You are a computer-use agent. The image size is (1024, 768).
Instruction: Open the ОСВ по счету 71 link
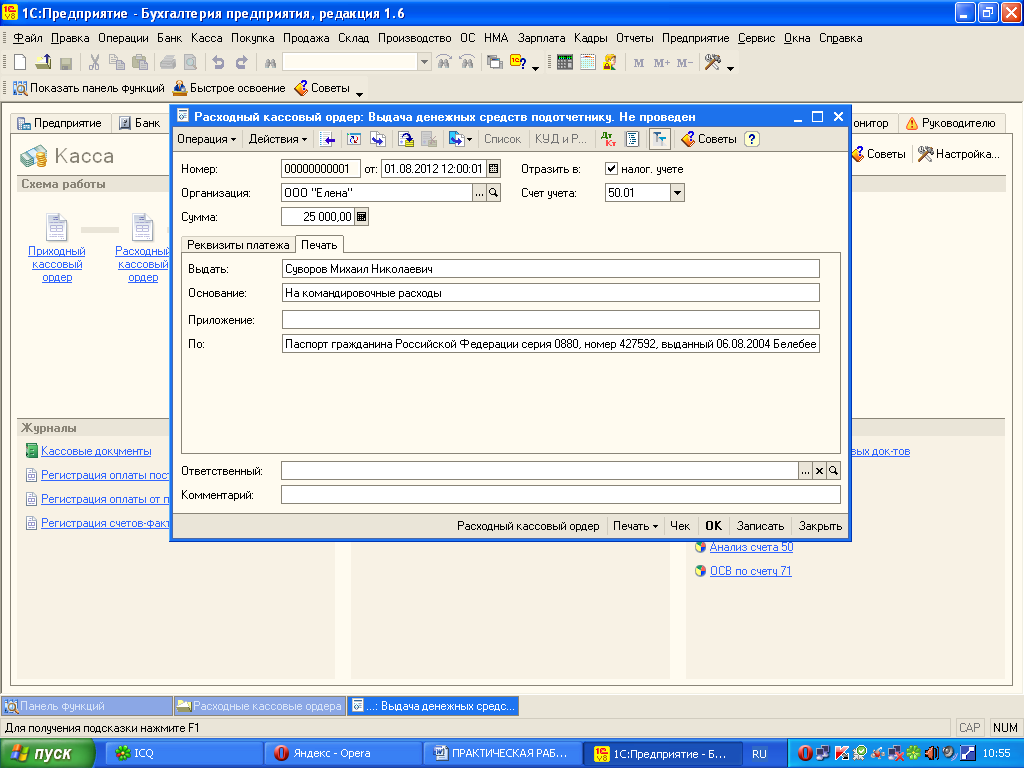pyautogui.click(x=750, y=571)
